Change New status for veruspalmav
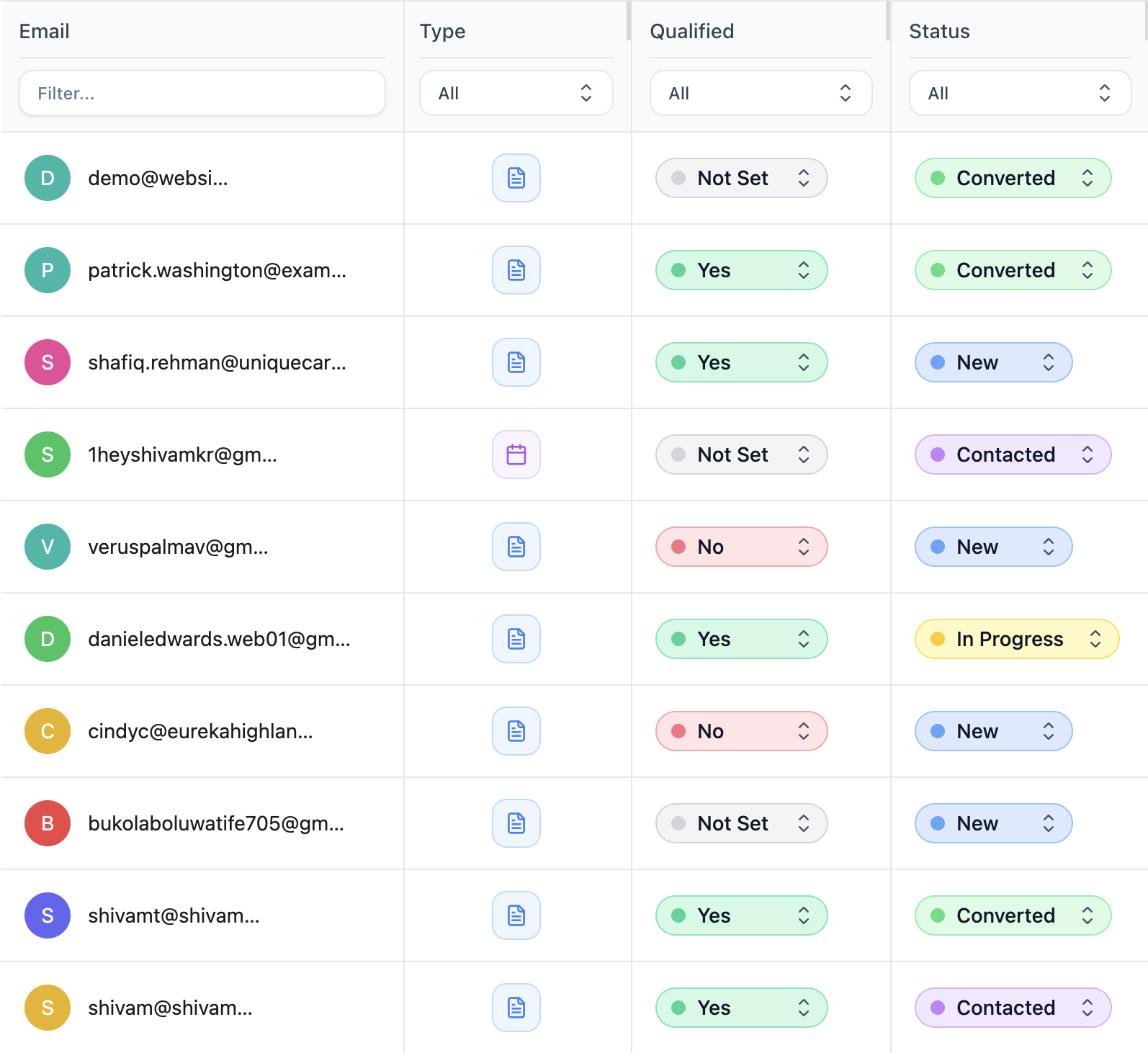 pyautogui.click(x=994, y=547)
